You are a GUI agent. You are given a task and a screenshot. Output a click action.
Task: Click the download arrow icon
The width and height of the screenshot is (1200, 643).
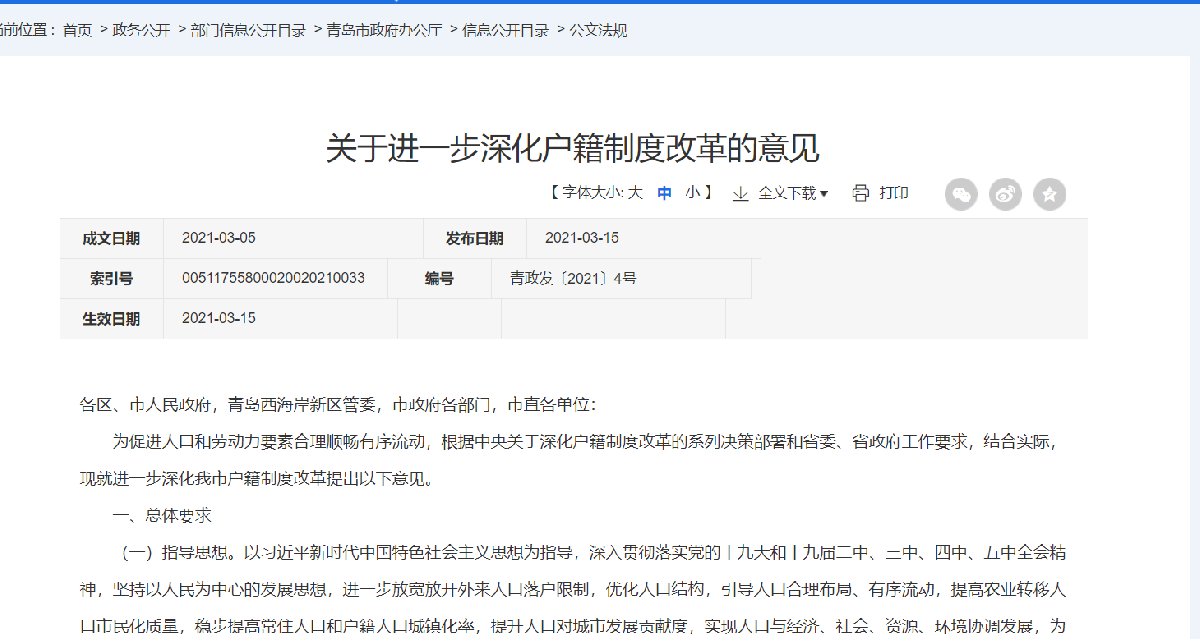741,193
